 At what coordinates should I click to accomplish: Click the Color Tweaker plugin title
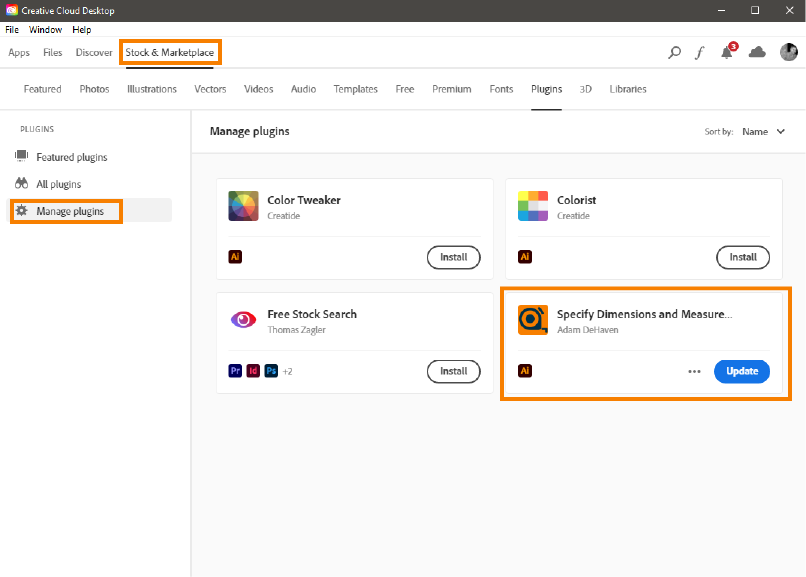304,200
